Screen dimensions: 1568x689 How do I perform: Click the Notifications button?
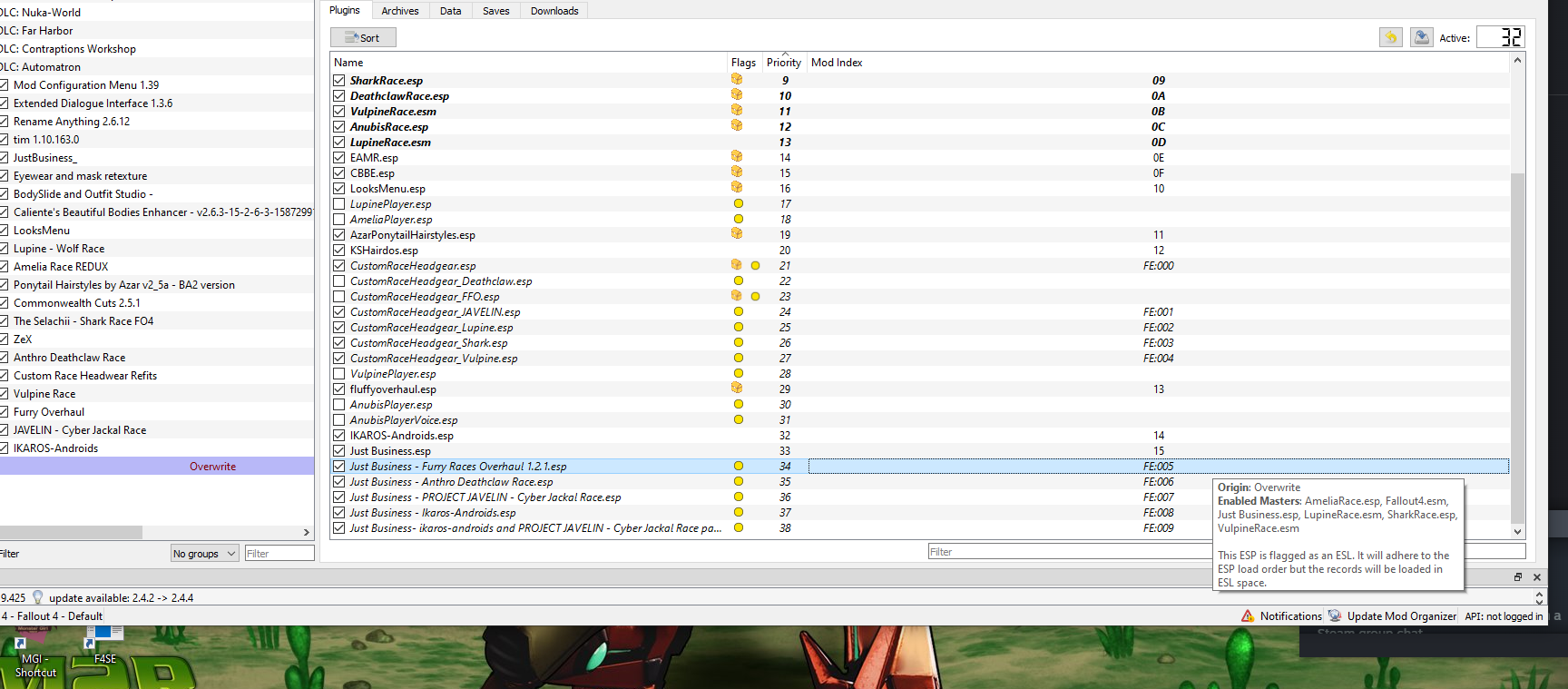point(1281,615)
